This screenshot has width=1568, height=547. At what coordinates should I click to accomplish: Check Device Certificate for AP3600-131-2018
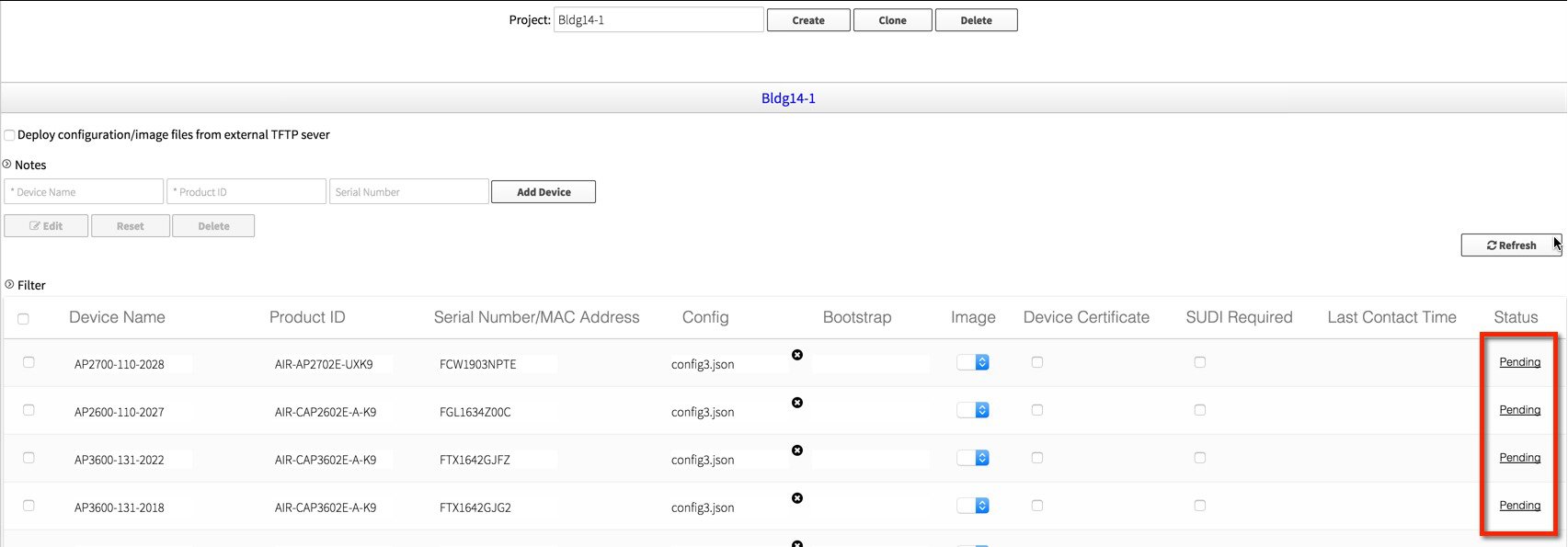point(1037,506)
